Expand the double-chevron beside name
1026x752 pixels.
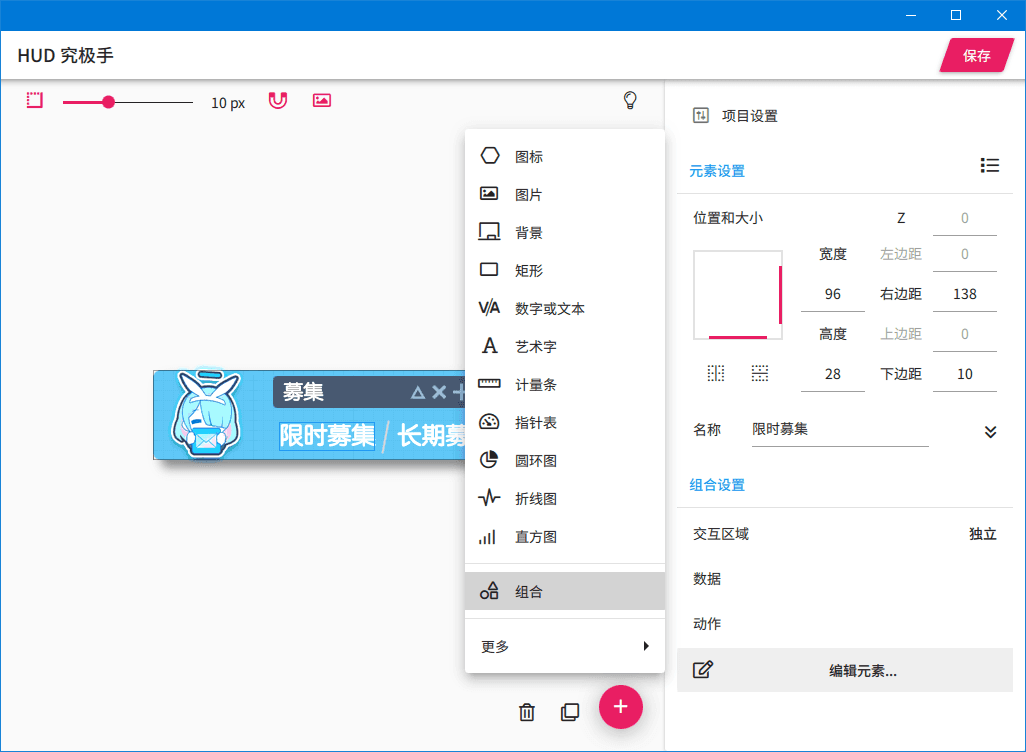pos(990,431)
